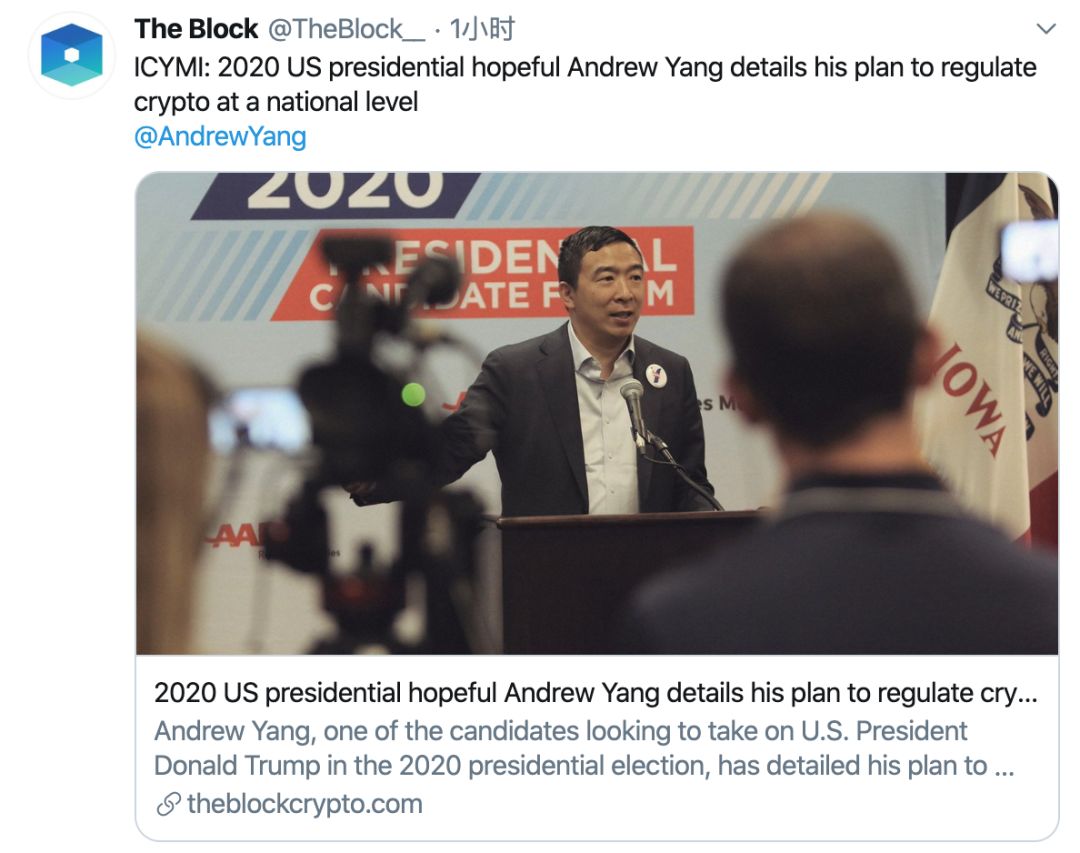This screenshot has height=853, width=1080.
Task: Open the @AndrewYang mention
Action: click(x=220, y=136)
